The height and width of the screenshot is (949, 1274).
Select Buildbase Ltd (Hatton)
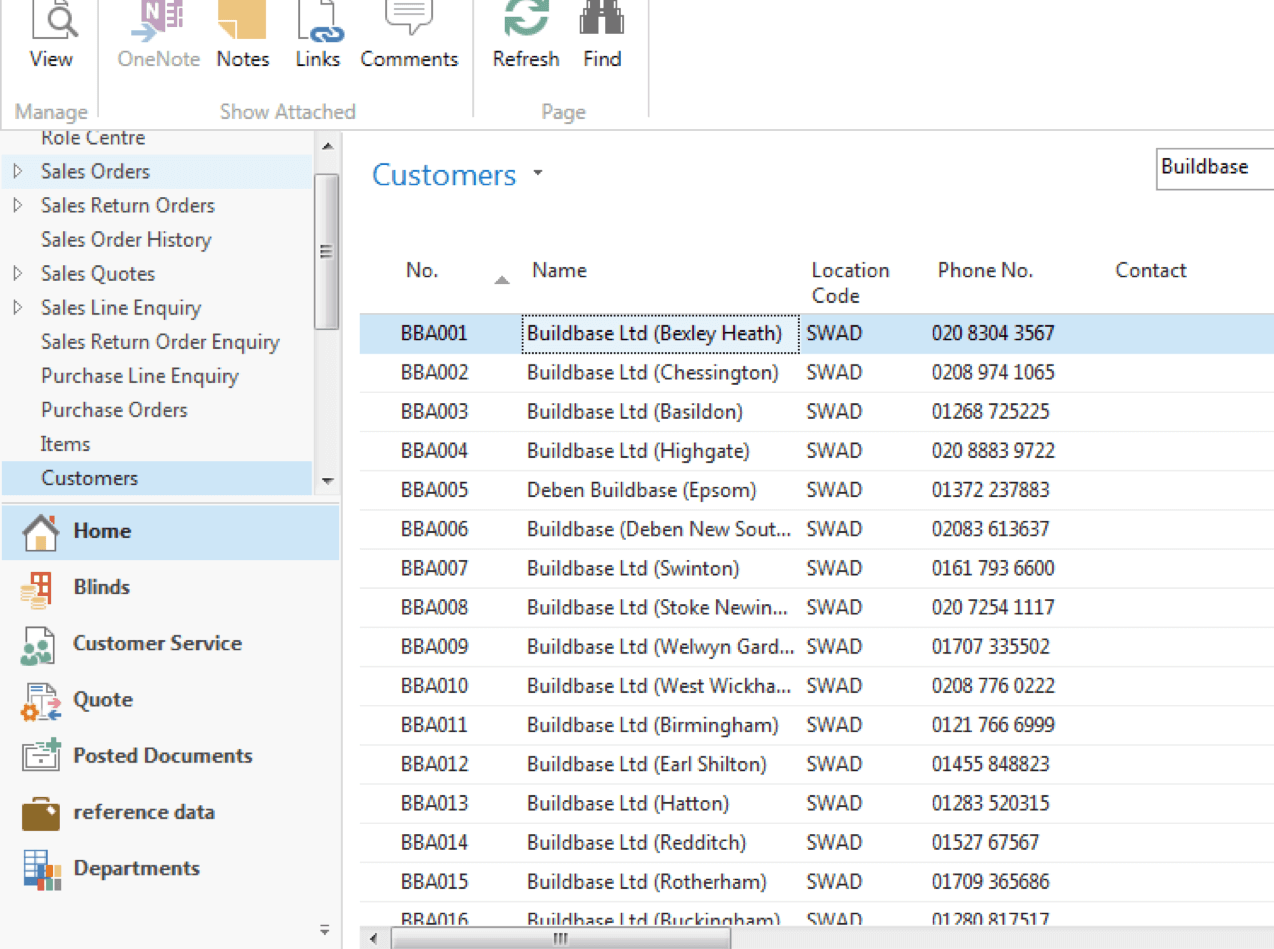coord(628,803)
